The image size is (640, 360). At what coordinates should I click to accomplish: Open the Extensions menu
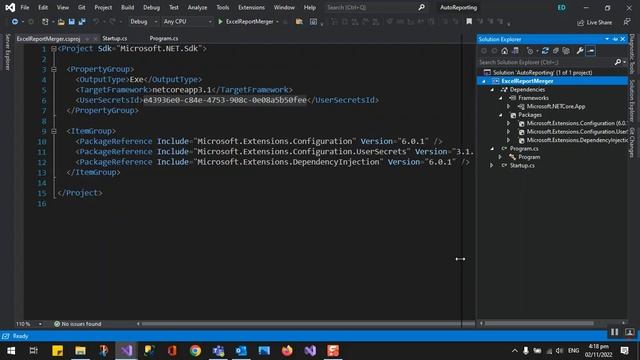[251, 7]
